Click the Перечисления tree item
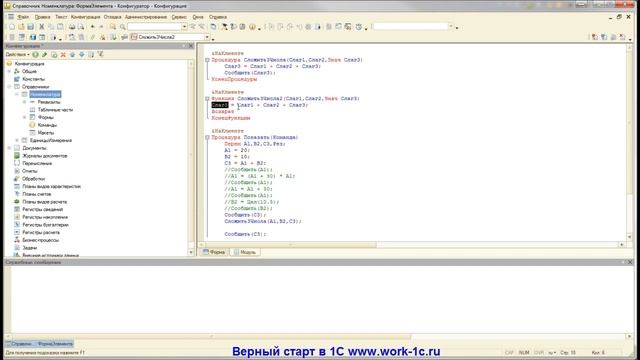Screen dimensions: 640x360 (37, 163)
